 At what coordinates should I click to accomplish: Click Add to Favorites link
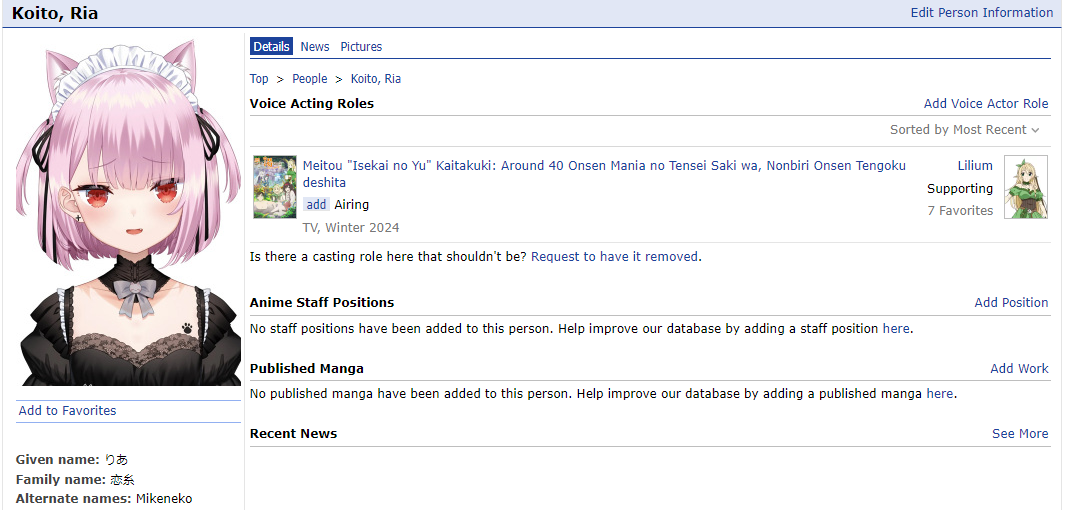[67, 411]
